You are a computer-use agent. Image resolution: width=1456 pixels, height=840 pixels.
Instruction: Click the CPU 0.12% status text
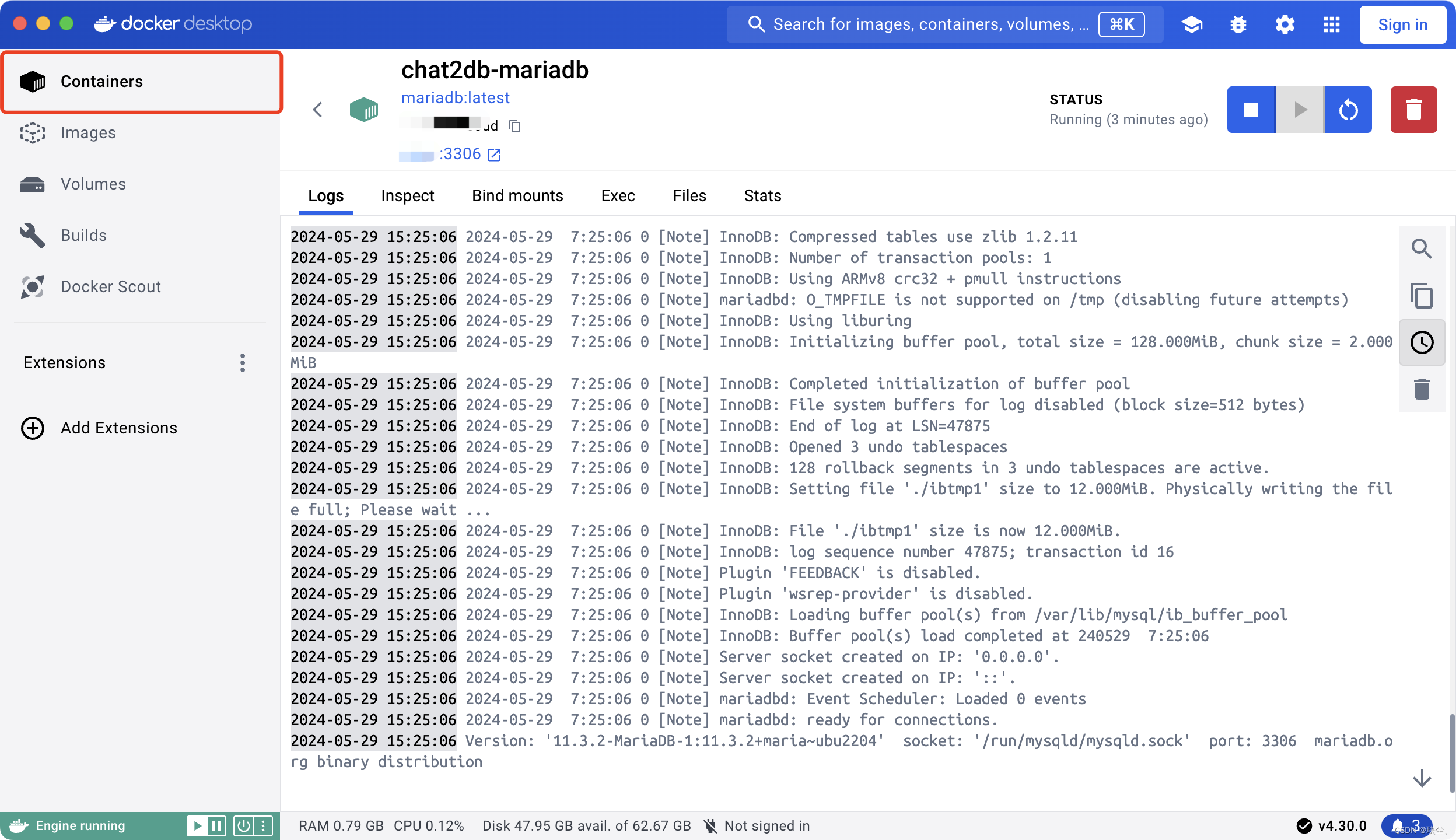click(x=429, y=826)
